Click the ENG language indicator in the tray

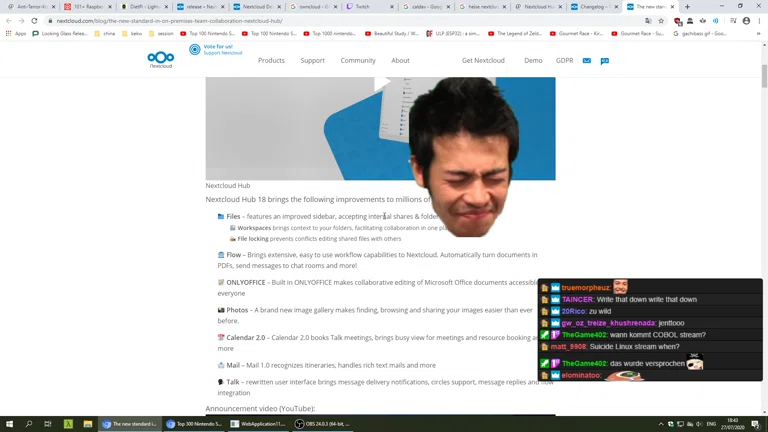pos(711,424)
